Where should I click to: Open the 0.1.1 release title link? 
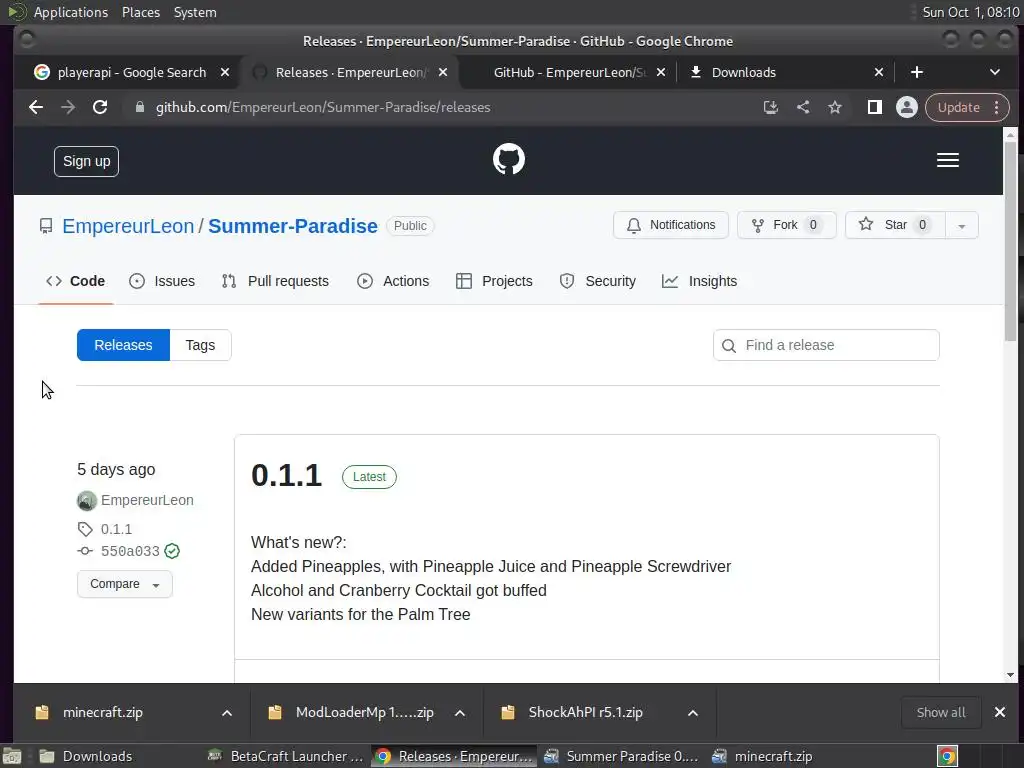(x=287, y=475)
